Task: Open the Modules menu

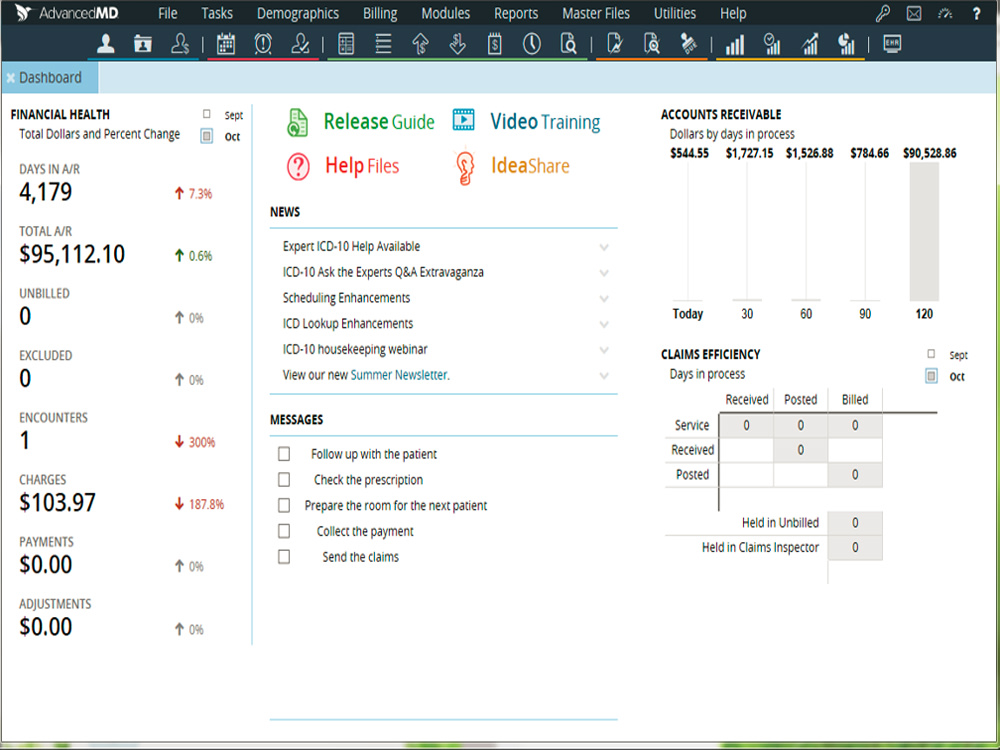Action: click(445, 13)
